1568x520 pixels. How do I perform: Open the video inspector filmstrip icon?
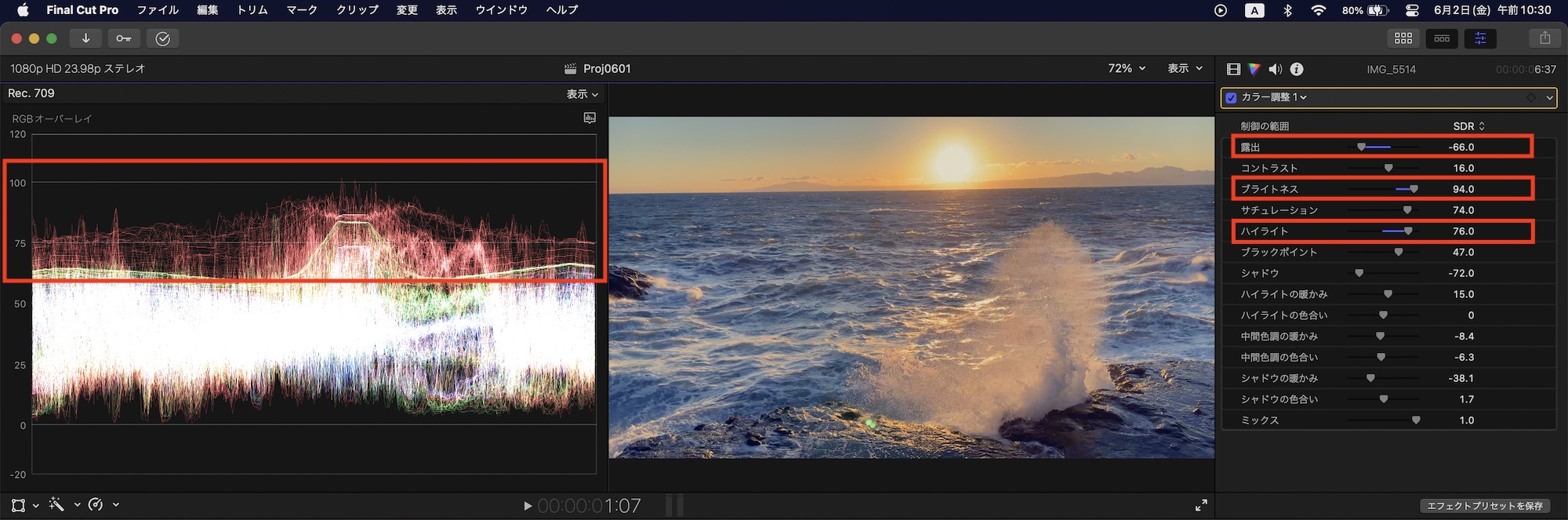pos(1233,69)
